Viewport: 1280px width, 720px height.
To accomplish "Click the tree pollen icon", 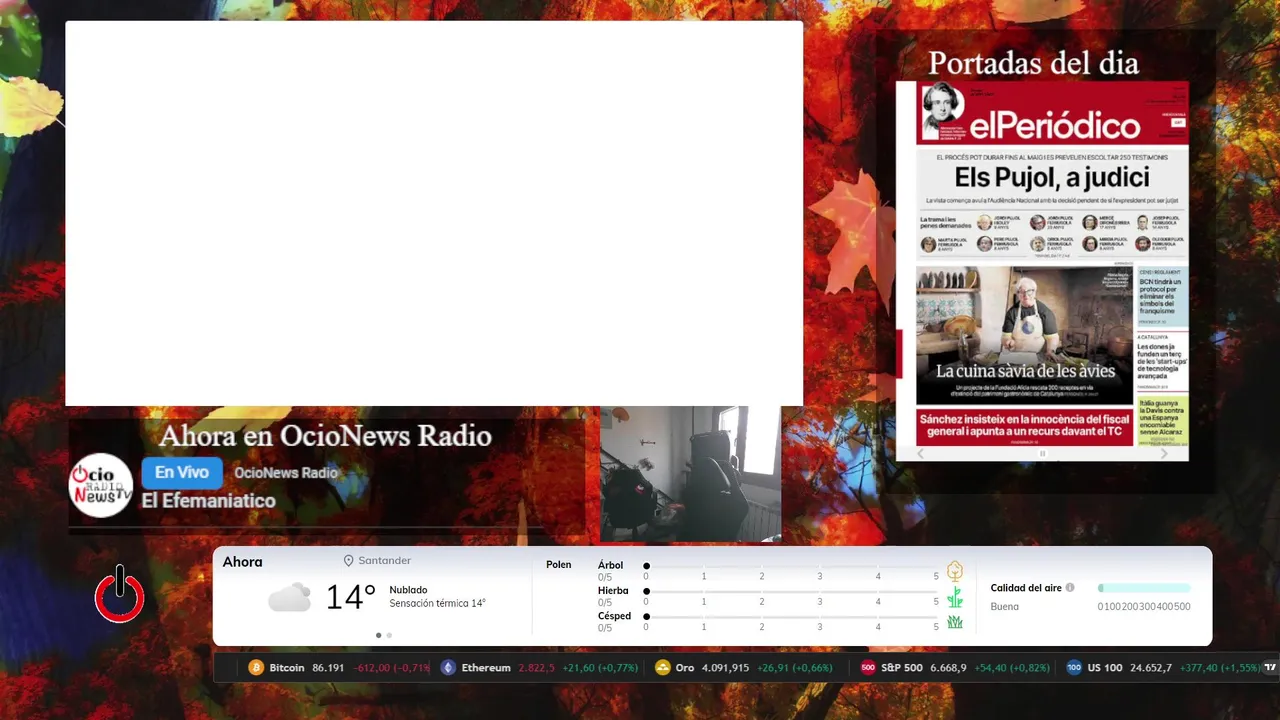I will [955, 571].
